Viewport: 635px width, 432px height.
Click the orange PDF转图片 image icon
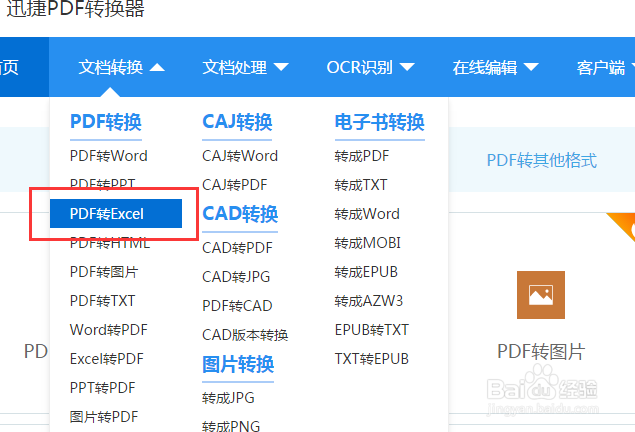tap(541, 295)
